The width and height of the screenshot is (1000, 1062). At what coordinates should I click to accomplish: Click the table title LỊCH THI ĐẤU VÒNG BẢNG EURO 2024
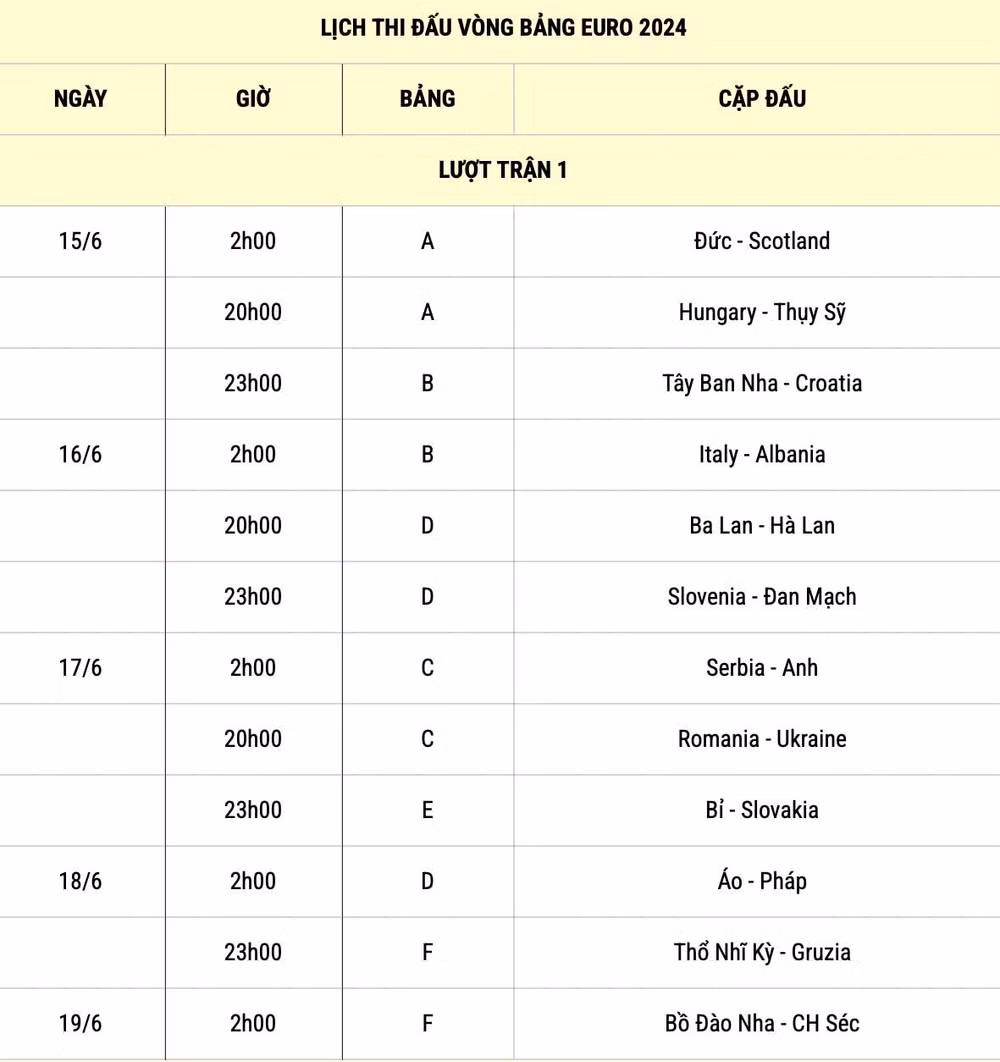(x=503, y=28)
